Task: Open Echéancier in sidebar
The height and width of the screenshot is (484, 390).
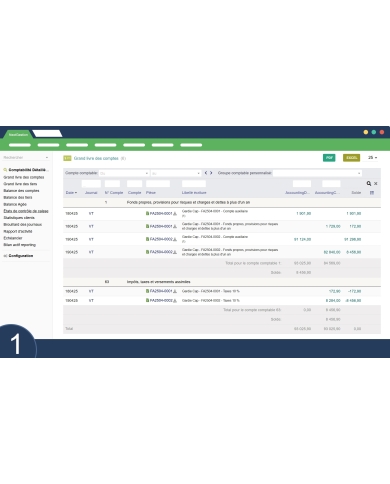Action: (x=13, y=238)
